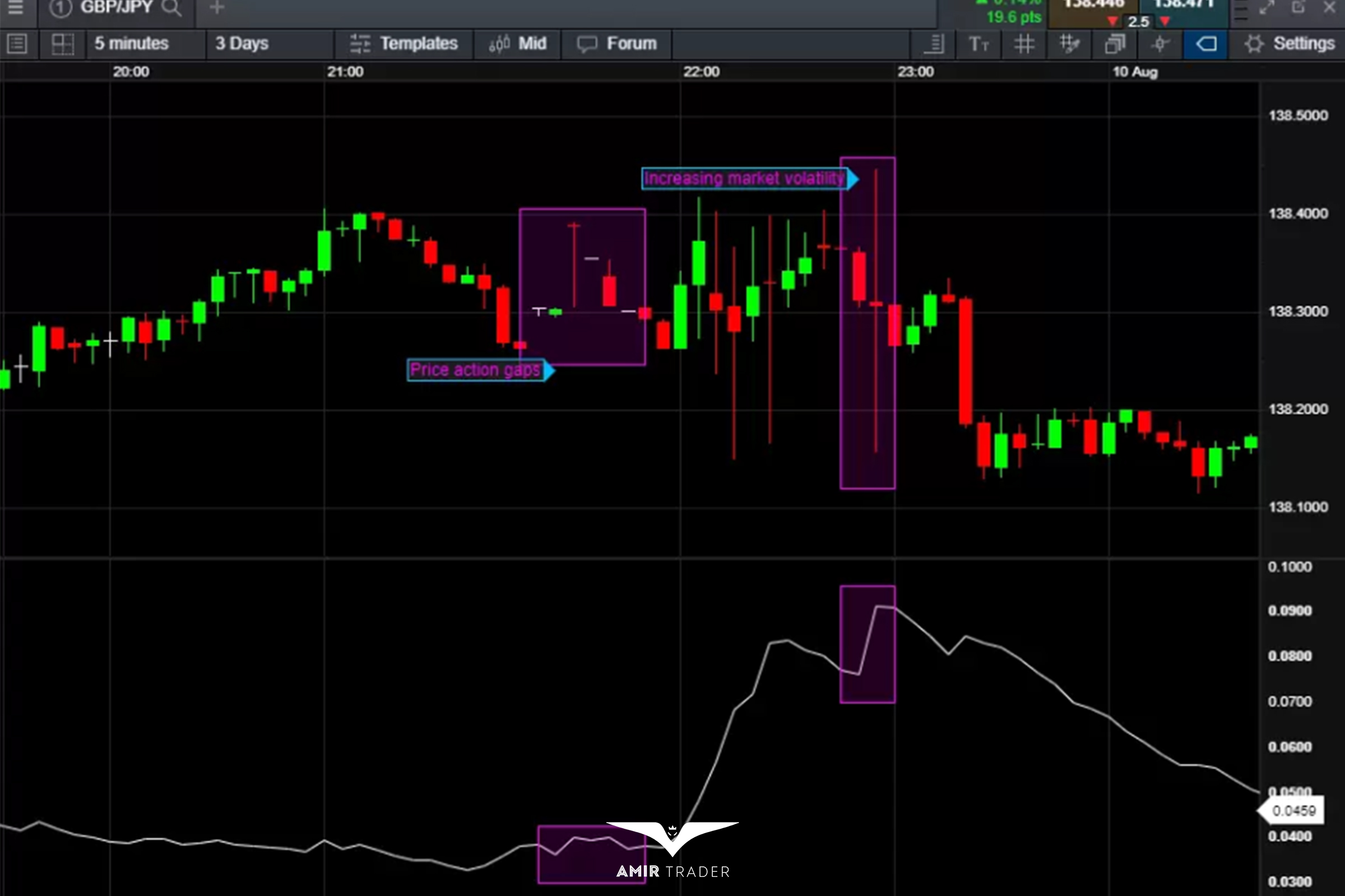Screen dimensions: 1345x896
Task: Click the 138.5000 price axis label
Action: tap(1298, 115)
